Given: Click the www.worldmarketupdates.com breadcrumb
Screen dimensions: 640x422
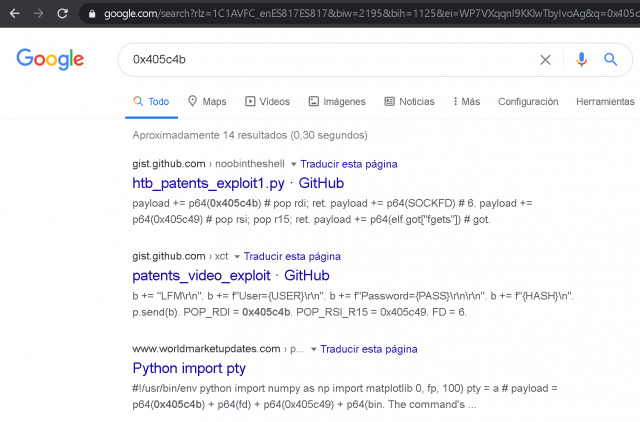Looking at the screenshot, I should click(x=218, y=349).
